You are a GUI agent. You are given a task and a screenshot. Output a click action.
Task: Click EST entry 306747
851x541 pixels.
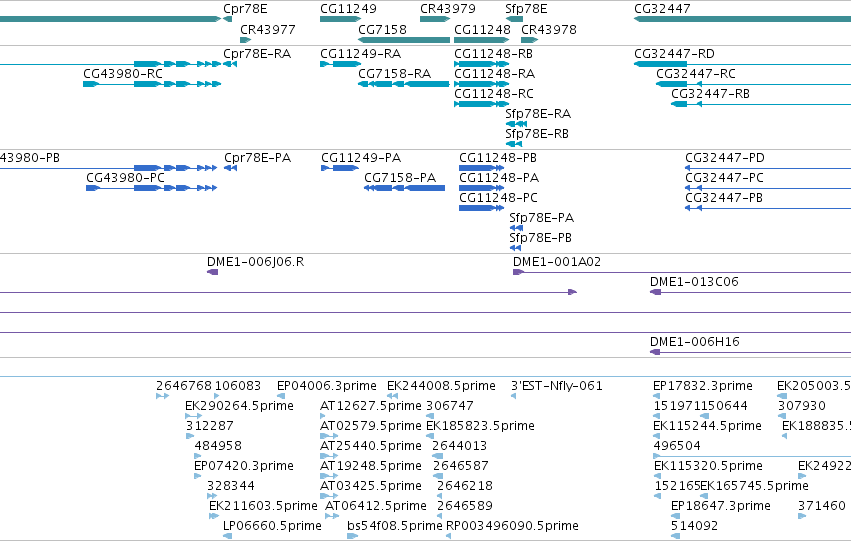point(449,406)
